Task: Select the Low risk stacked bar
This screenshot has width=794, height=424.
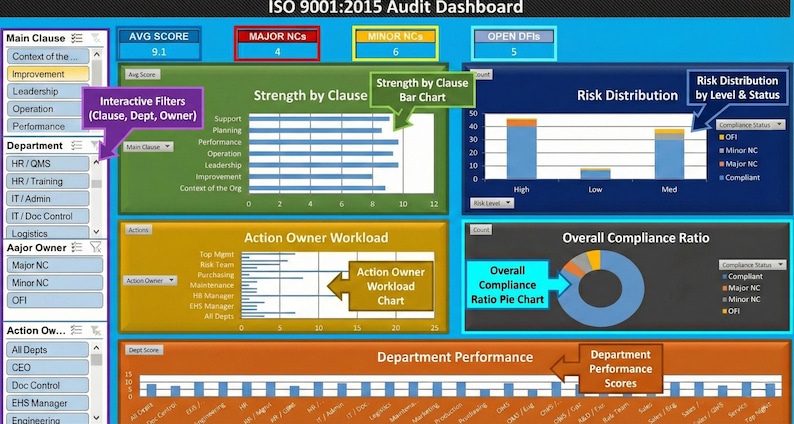Action: click(595, 174)
